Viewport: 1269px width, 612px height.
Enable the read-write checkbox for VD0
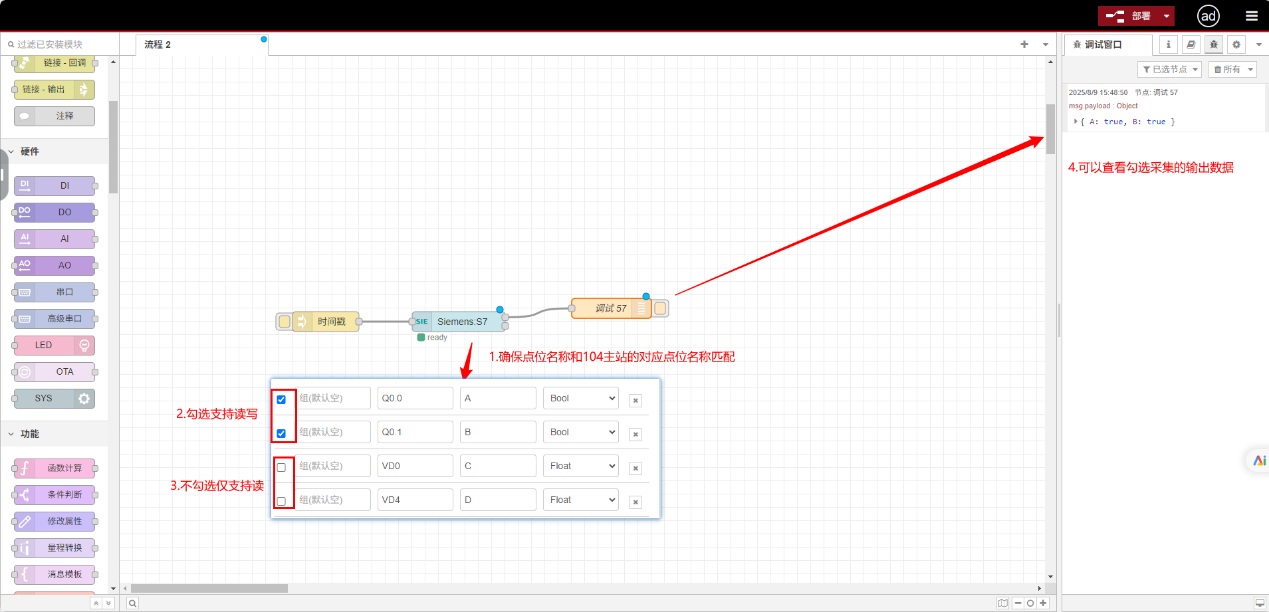click(281, 467)
